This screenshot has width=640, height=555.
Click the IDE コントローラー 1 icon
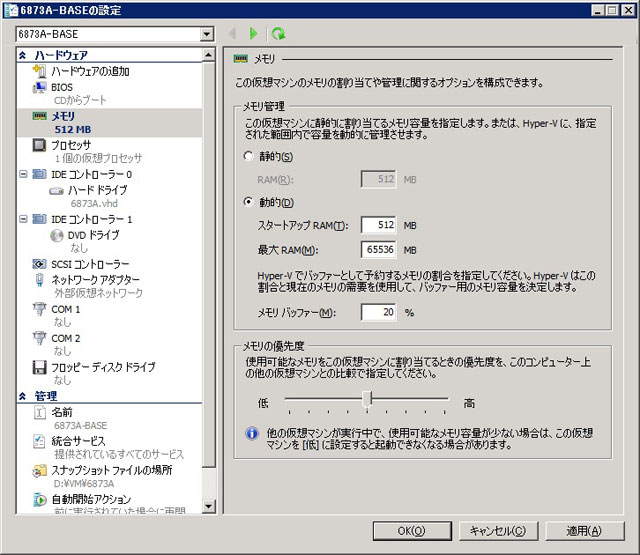click(x=39, y=219)
